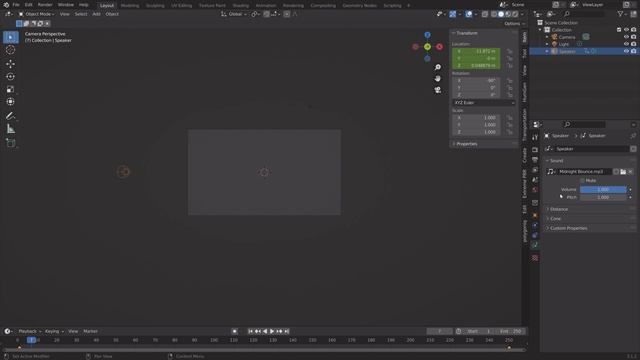Open the viewport Add menu
640x360 pixels.
coord(96,14)
